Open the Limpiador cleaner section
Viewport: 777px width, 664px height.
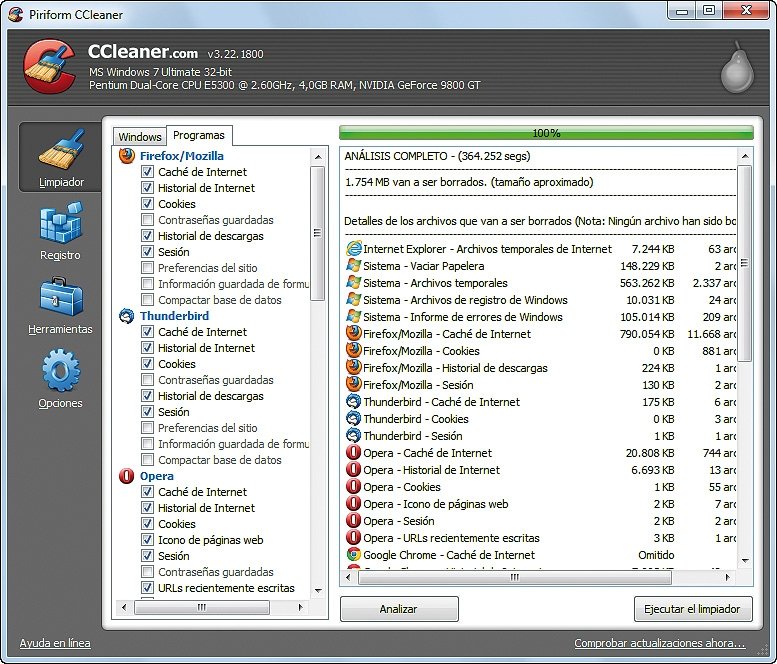(x=60, y=158)
